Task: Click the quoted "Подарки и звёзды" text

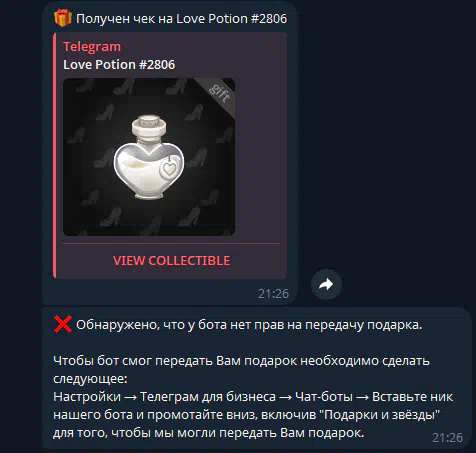Action: point(380,415)
